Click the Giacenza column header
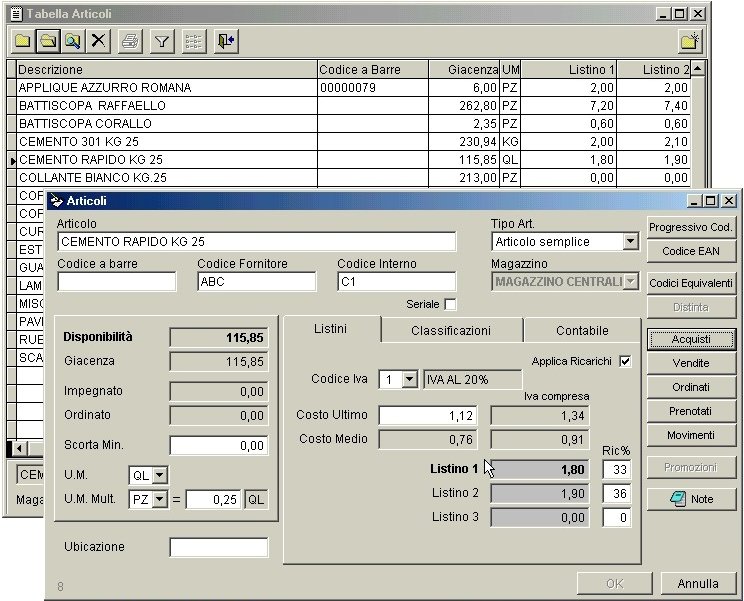 465,69
